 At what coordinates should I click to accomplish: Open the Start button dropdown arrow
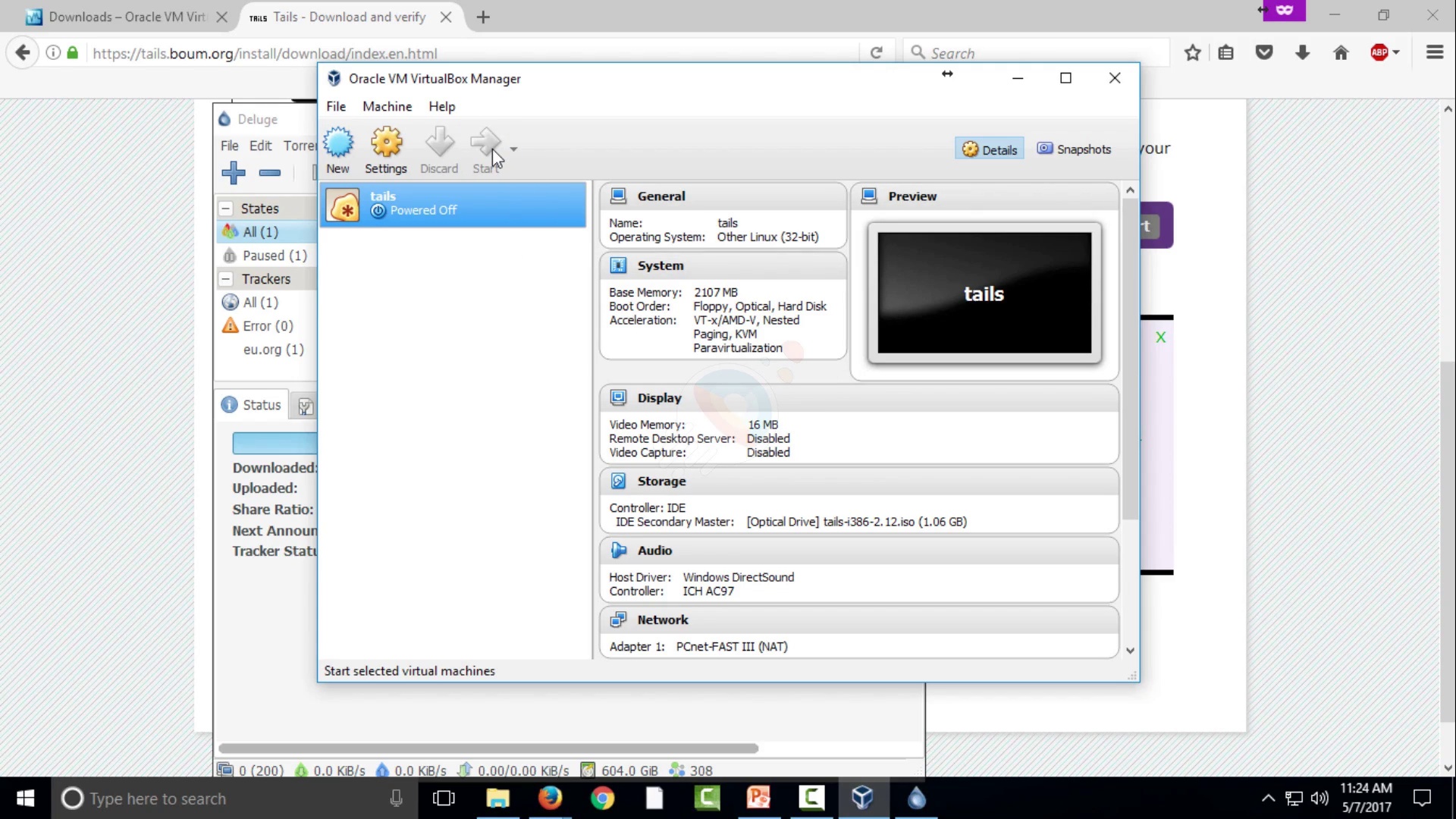(513, 149)
